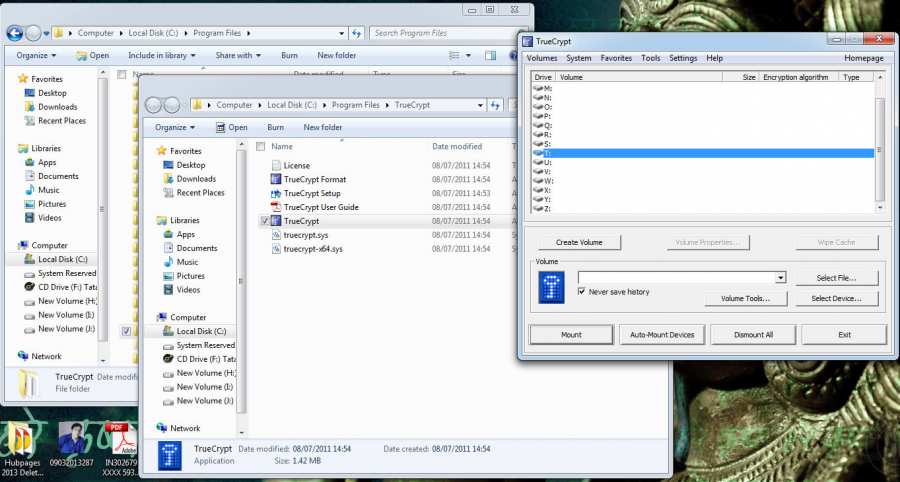Open the volume path combo box dropdown

tap(780, 278)
